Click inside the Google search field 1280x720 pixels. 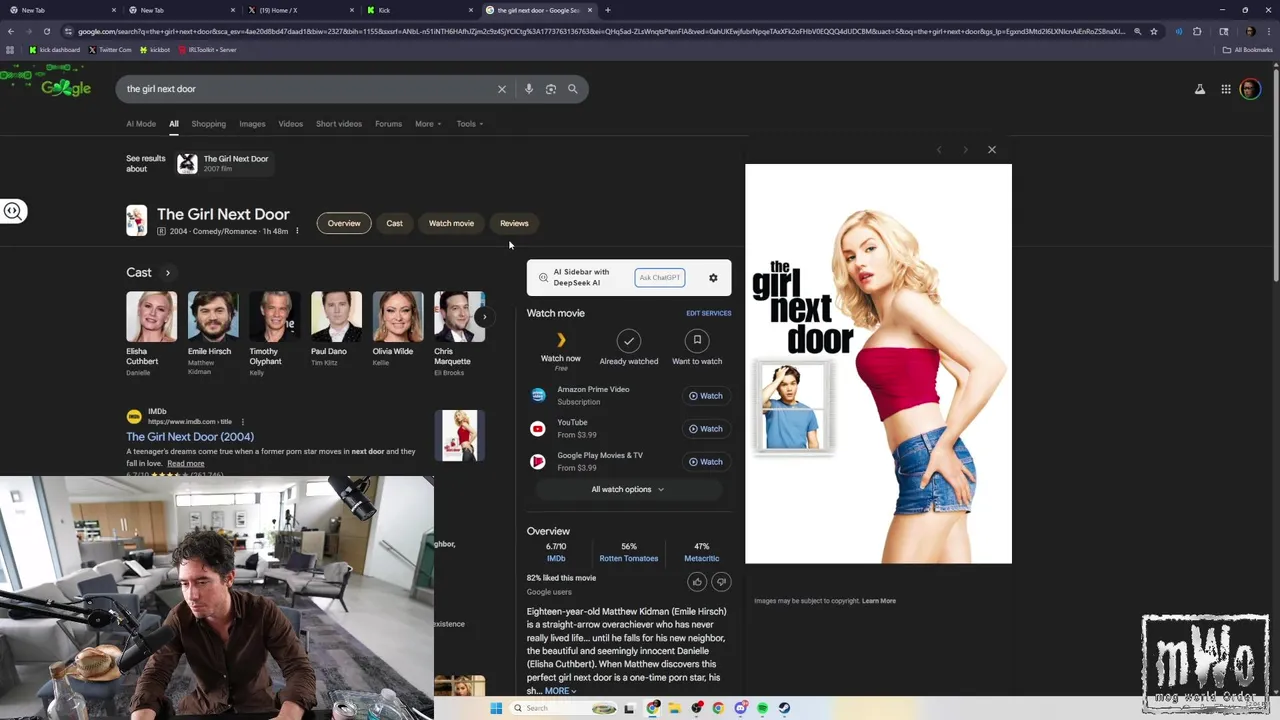tap(305, 89)
